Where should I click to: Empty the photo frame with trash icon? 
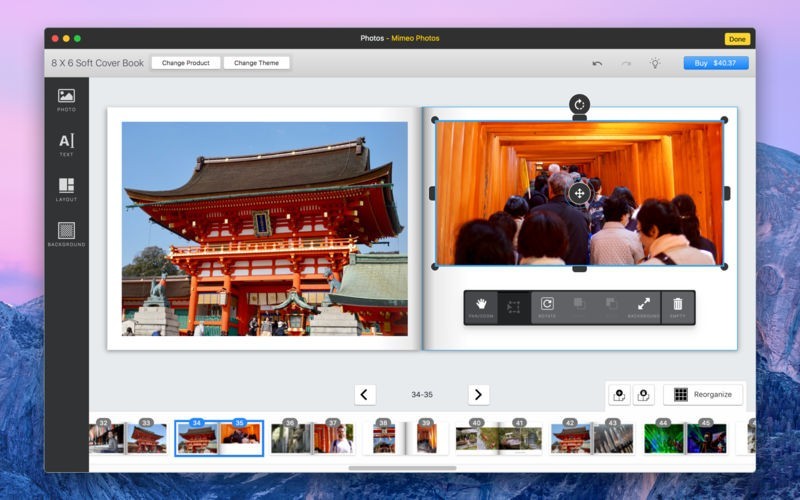(x=677, y=306)
